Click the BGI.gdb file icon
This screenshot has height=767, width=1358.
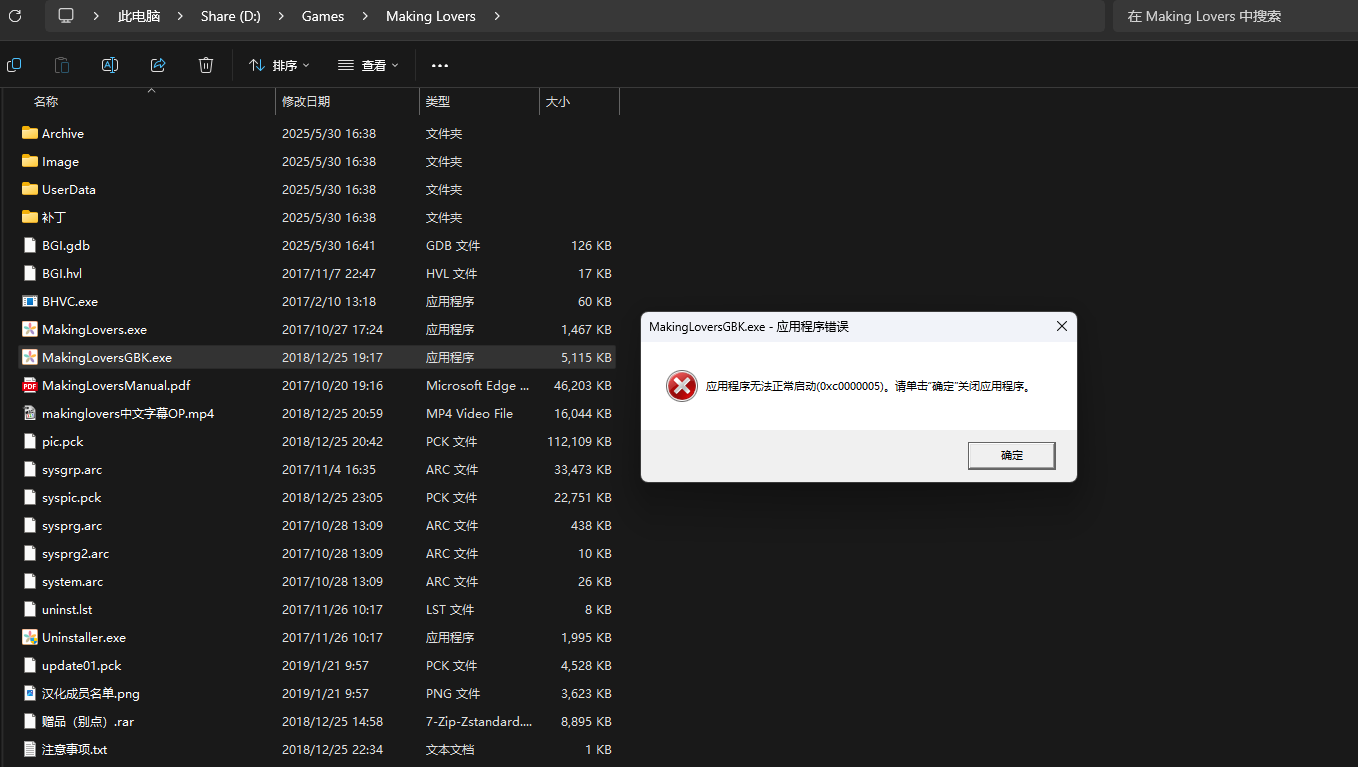pos(30,245)
